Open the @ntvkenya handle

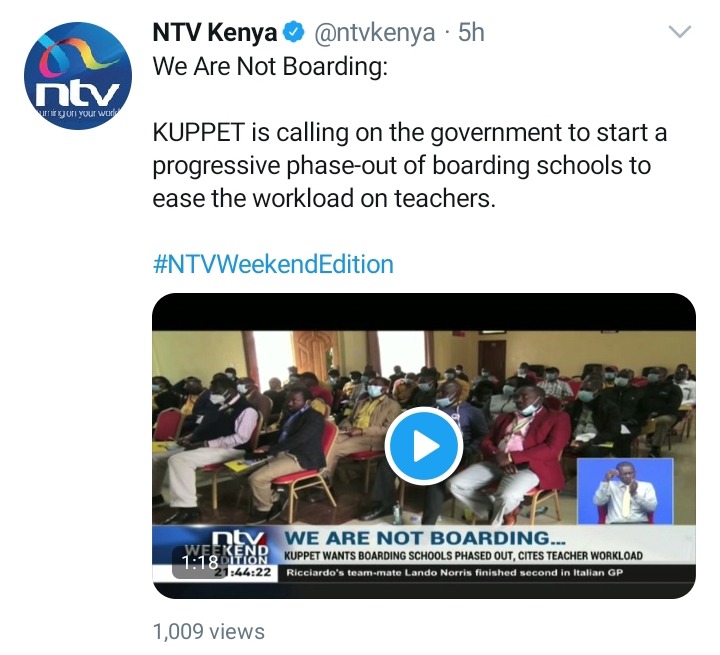point(374,33)
